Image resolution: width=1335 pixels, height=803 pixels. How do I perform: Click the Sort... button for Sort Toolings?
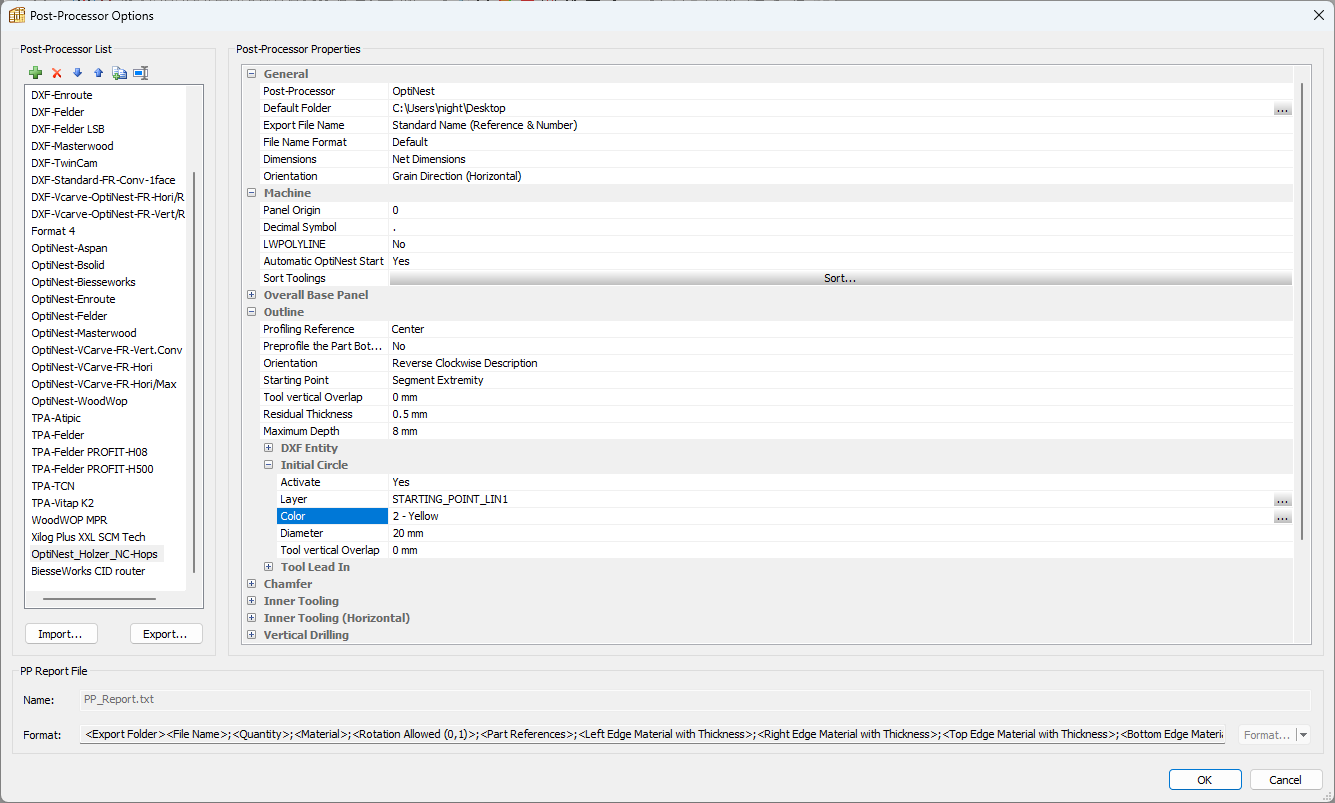pos(840,279)
